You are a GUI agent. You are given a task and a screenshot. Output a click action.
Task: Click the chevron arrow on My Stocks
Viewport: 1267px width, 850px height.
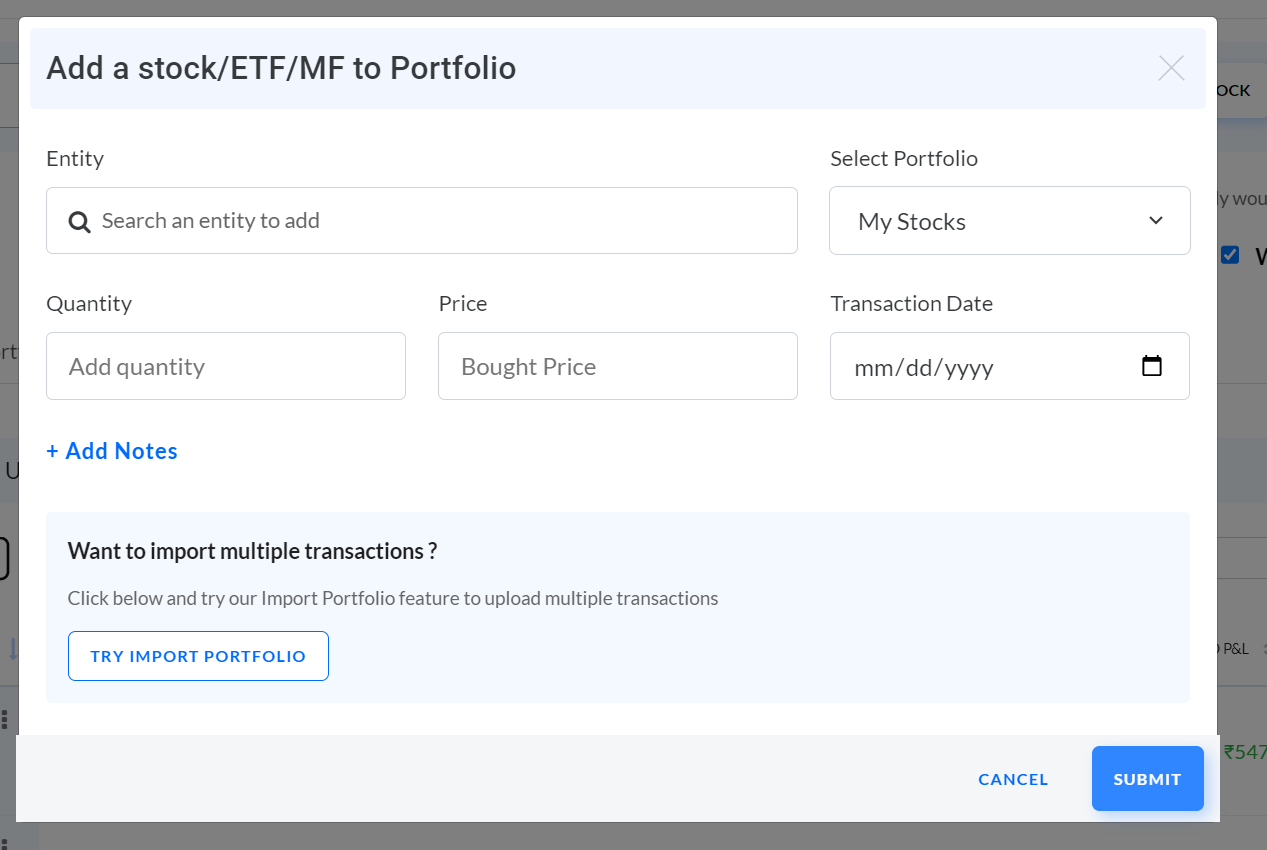(x=1156, y=220)
